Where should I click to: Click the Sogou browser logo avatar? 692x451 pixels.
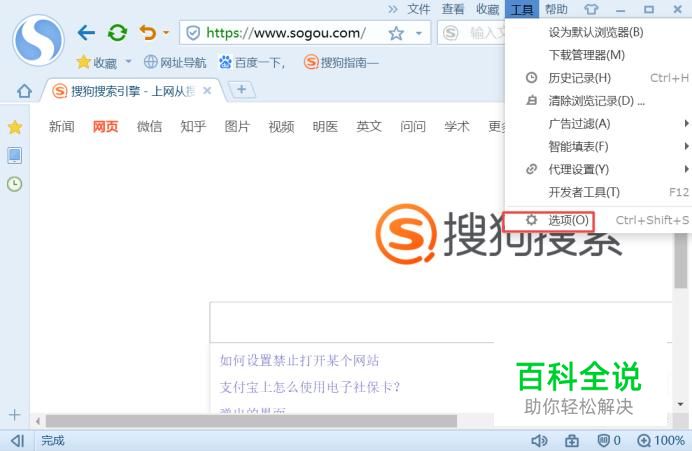[38, 40]
